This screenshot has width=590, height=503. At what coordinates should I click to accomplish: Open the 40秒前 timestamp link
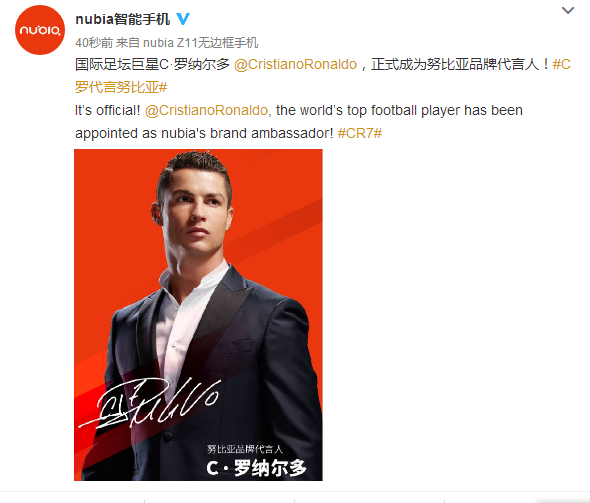(x=94, y=43)
